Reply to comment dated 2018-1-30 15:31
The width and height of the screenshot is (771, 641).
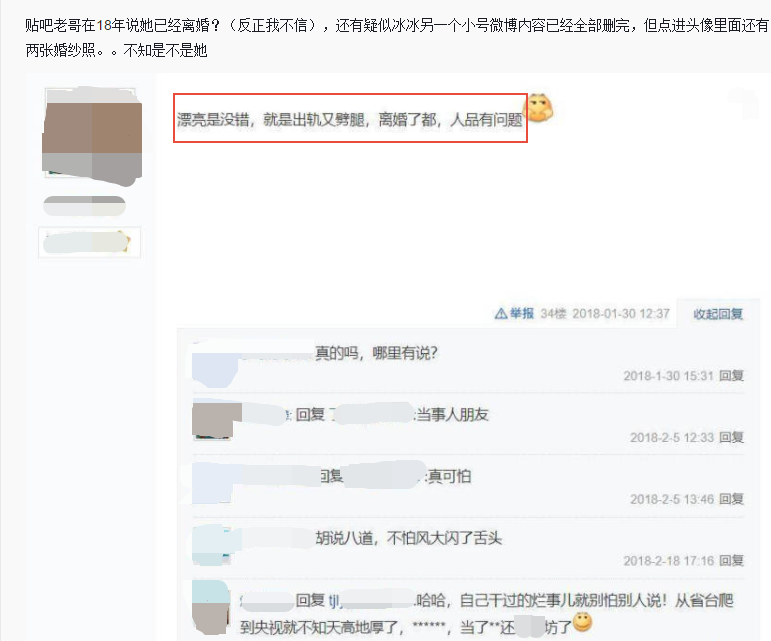pyautogui.click(x=731, y=376)
